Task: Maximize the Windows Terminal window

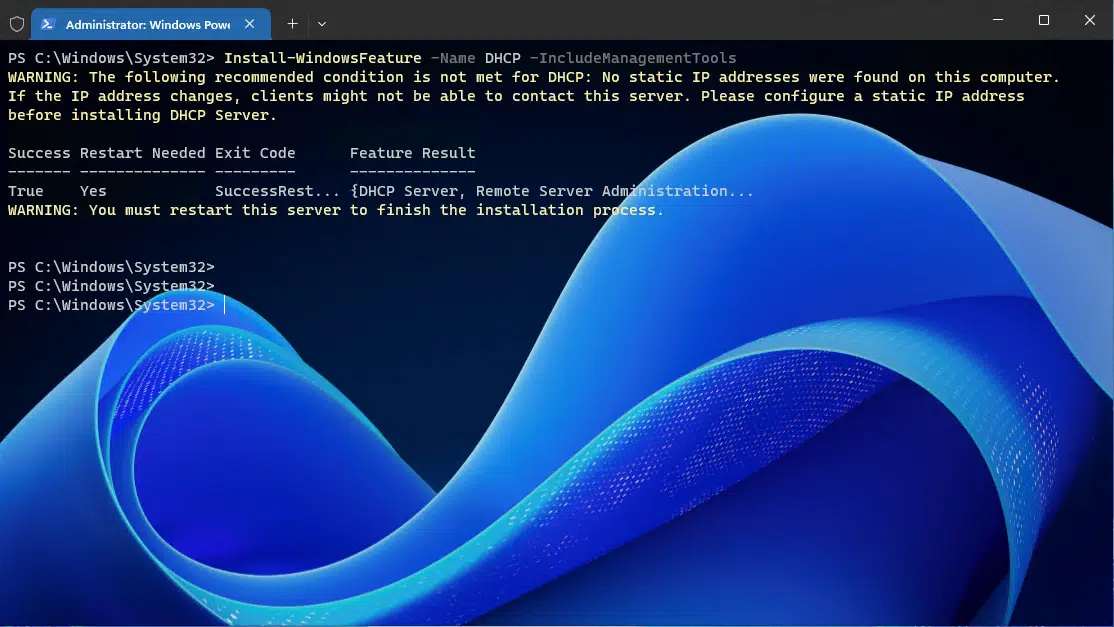Action: click(1043, 20)
